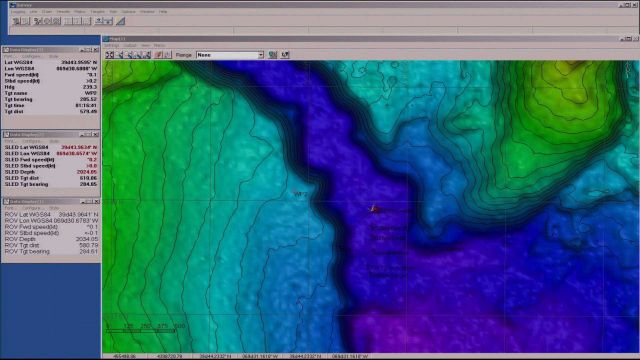Click the SLED Tgt dist row

(x=51, y=178)
